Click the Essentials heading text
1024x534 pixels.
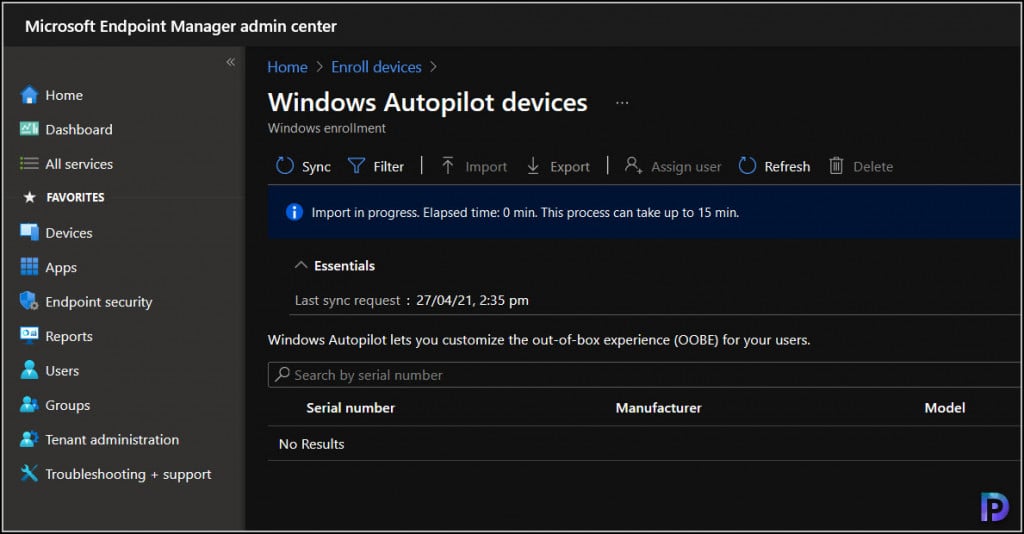click(x=344, y=266)
